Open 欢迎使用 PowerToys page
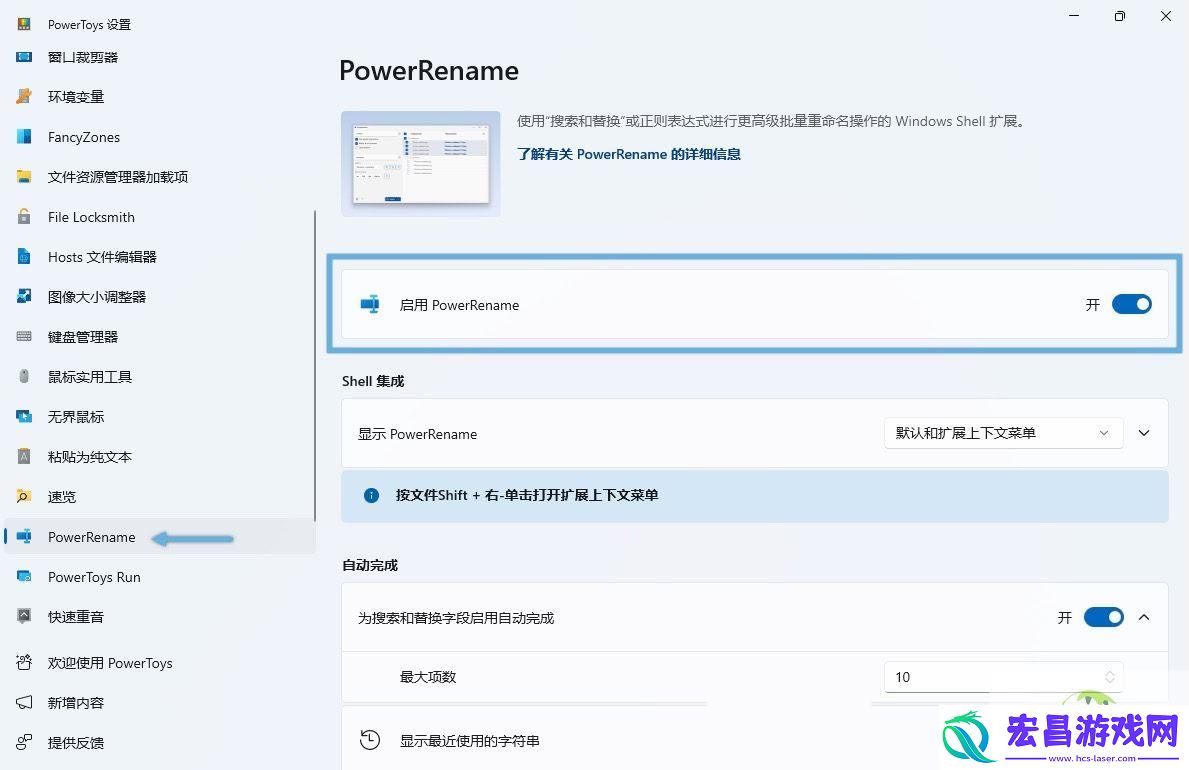 pyautogui.click(x=110, y=663)
